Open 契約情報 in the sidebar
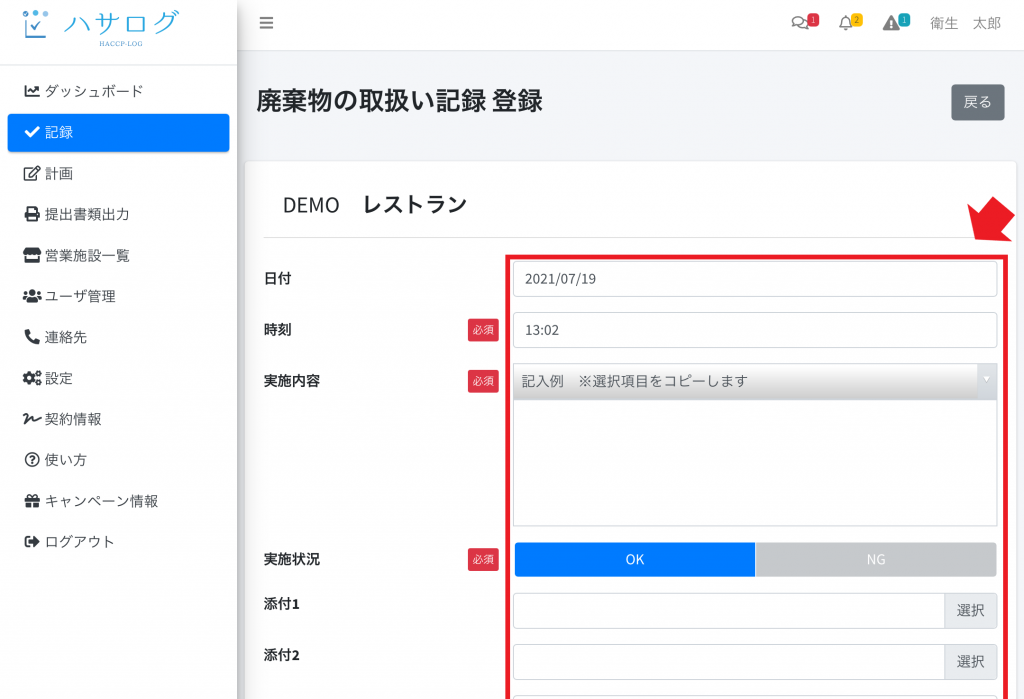Viewport: 1024px width, 699px height. [x=118, y=419]
